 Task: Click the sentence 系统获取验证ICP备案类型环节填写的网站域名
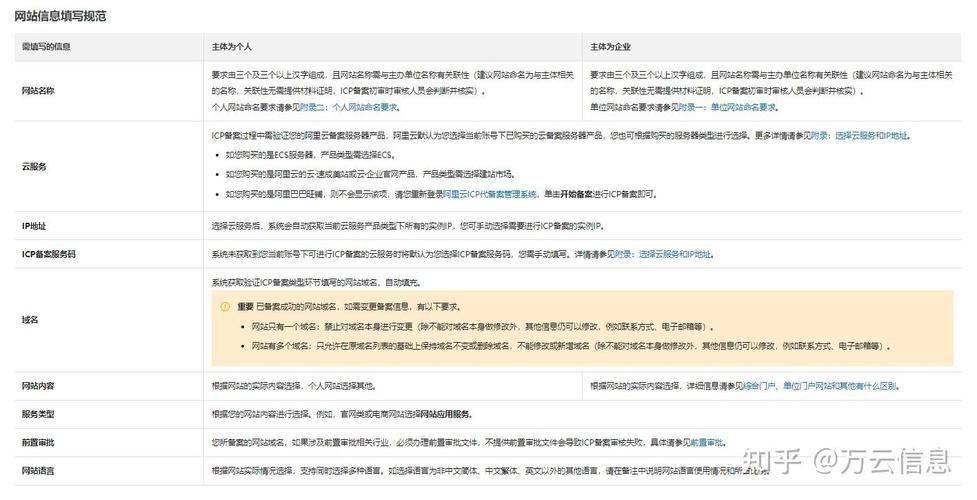click(317, 282)
